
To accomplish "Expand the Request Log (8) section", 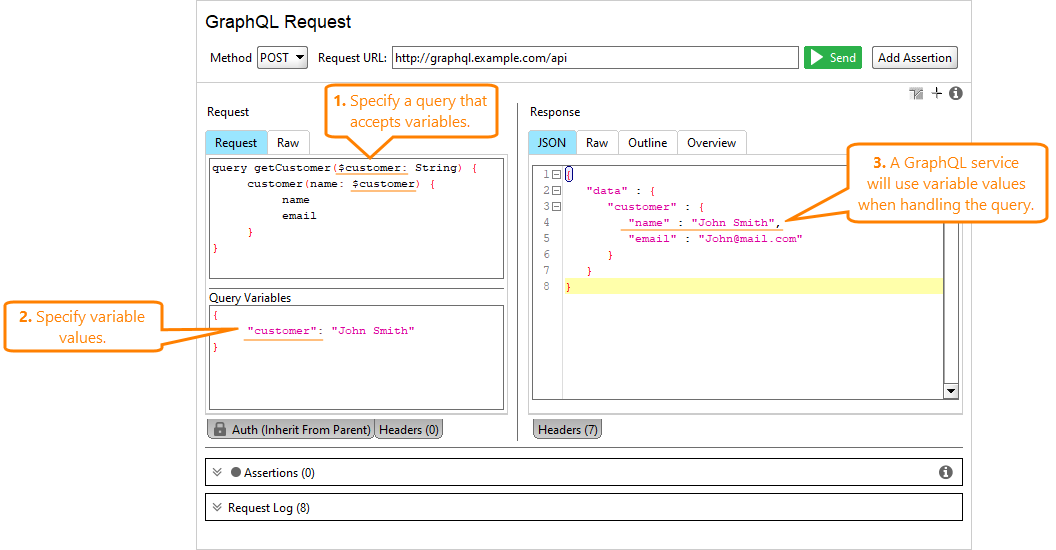I will [x=217, y=507].
